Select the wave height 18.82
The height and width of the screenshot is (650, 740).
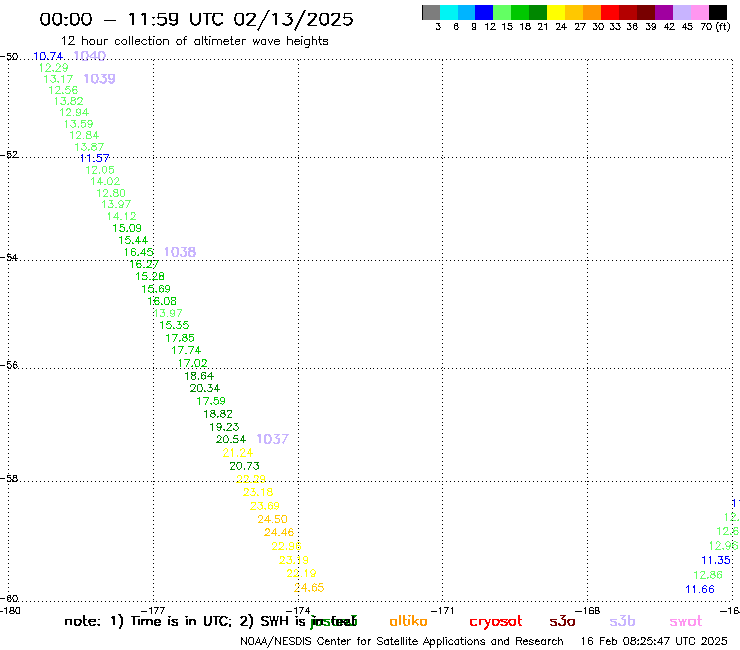pyautogui.click(x=218, y=414)
